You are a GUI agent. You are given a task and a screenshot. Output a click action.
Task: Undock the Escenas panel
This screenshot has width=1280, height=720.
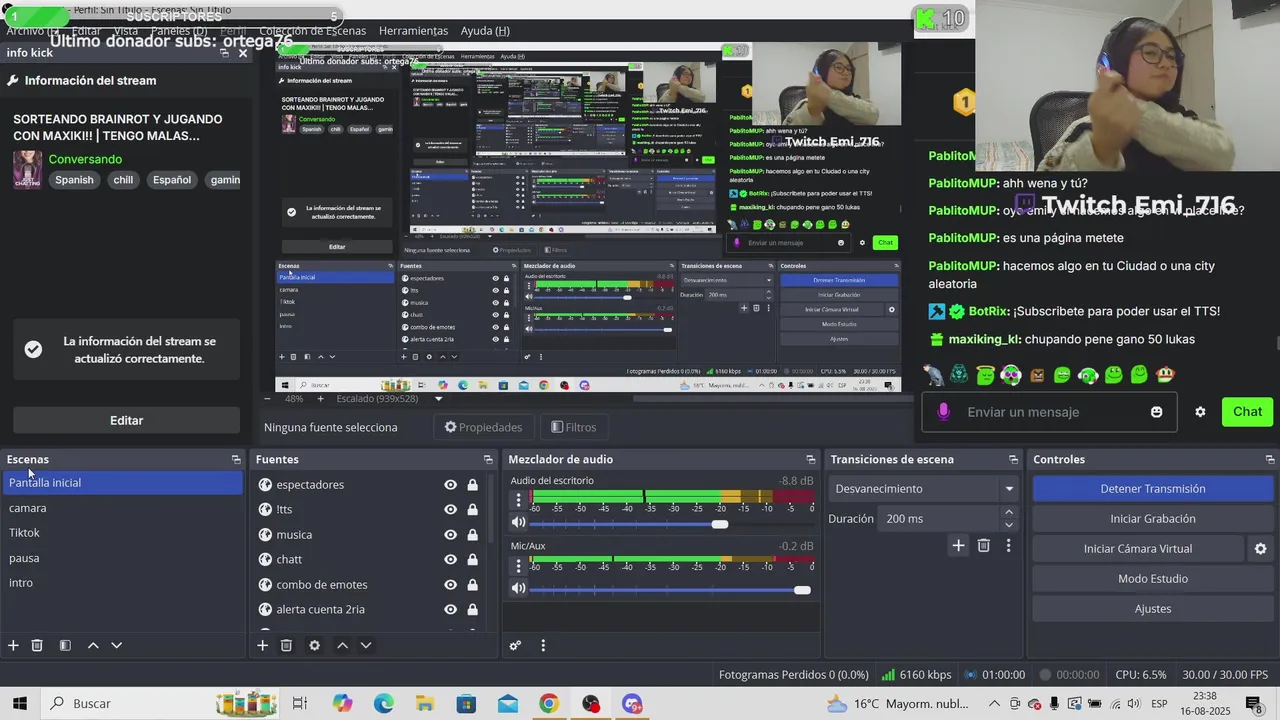click(x=236, y=460)
